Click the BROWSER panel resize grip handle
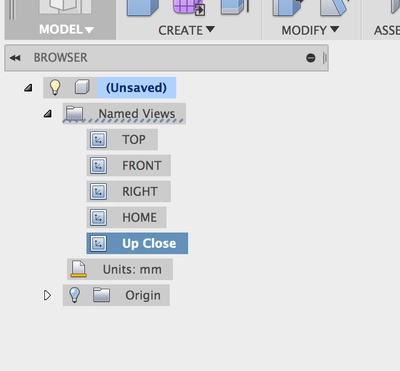400x371 pixels. (325, 58)
